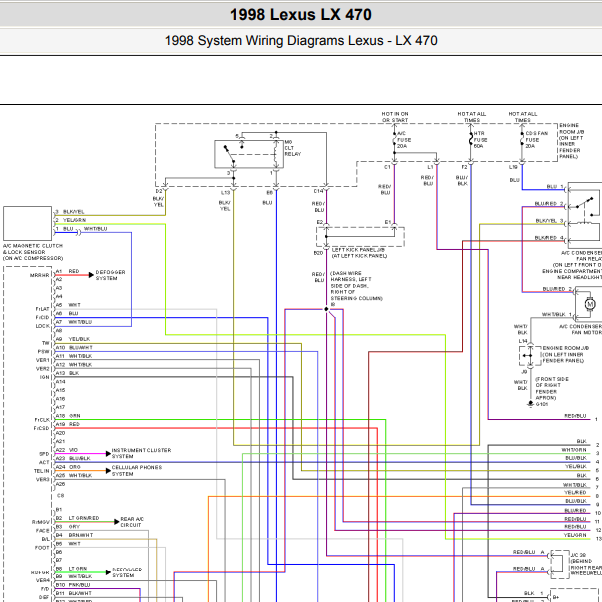Click the motor symbol of condenser fan
The image size is (602, 602).
click(x=590, y=304)
